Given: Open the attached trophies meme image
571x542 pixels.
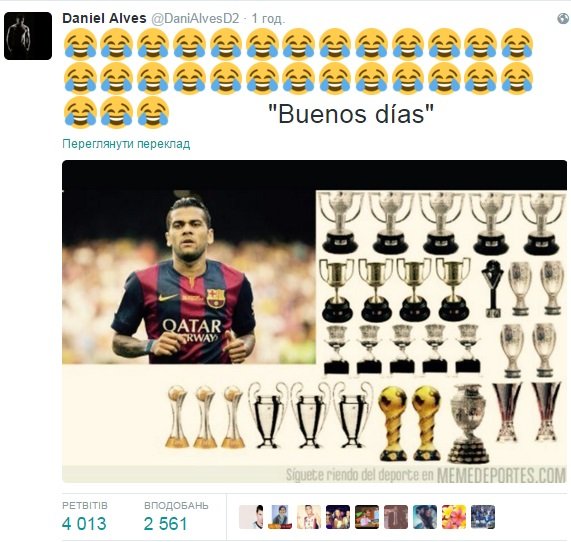Looking at the screenshot, I should 315,321.
